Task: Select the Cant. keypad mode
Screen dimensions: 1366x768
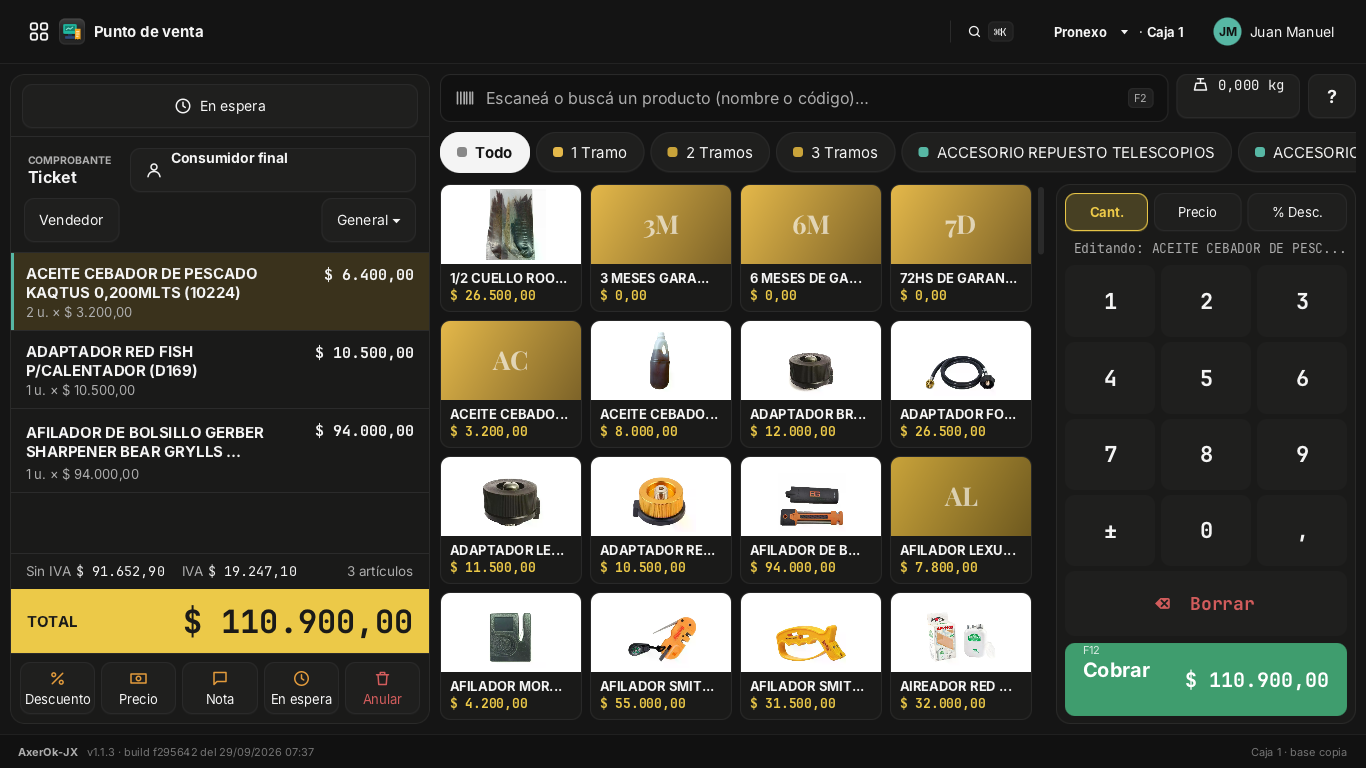Action: pyautogui.click(x=1106, y=212)
